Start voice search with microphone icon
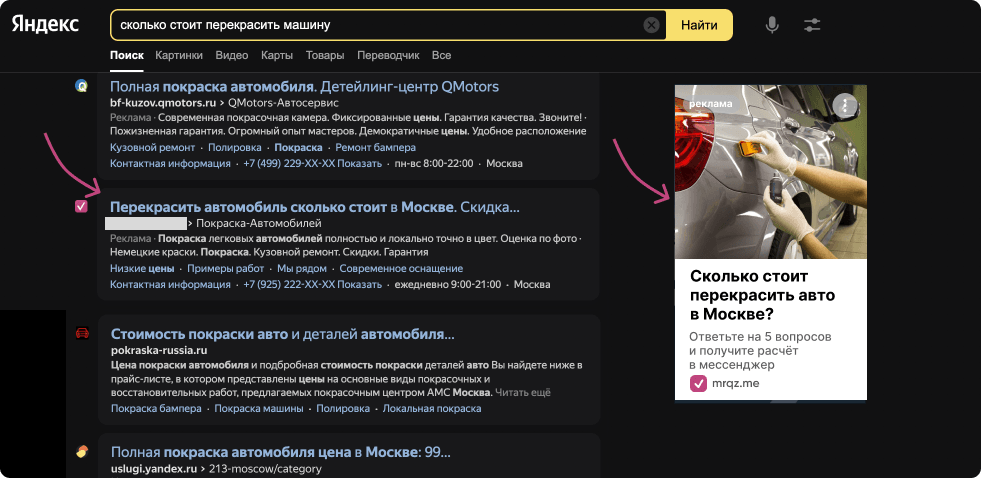The width and height of the screenshot is (981, 478). pos(773,25)
